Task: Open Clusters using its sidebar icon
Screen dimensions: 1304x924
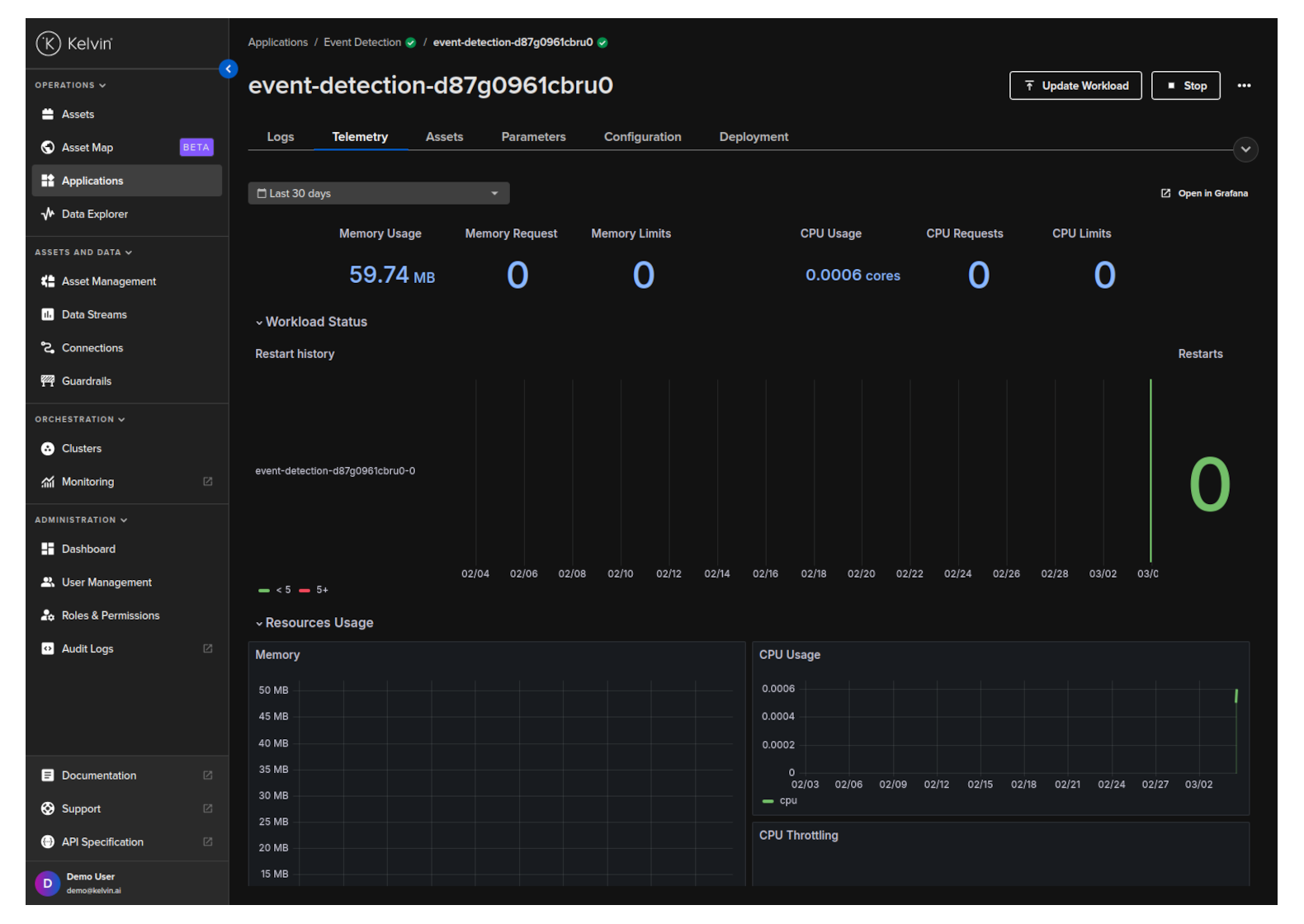Action: click(x=48, y=449)
